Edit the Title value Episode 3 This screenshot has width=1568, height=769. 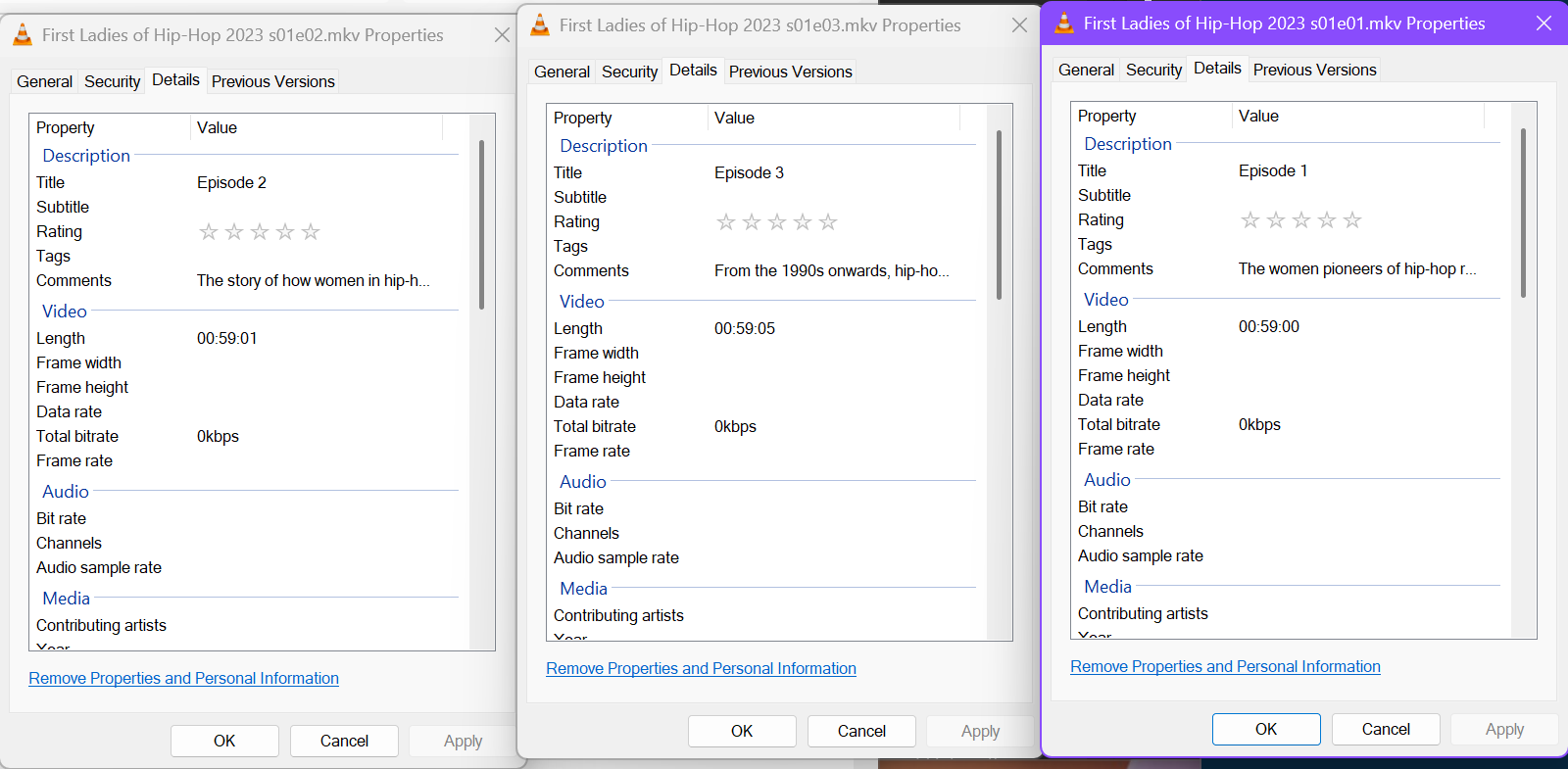[749, 173]
